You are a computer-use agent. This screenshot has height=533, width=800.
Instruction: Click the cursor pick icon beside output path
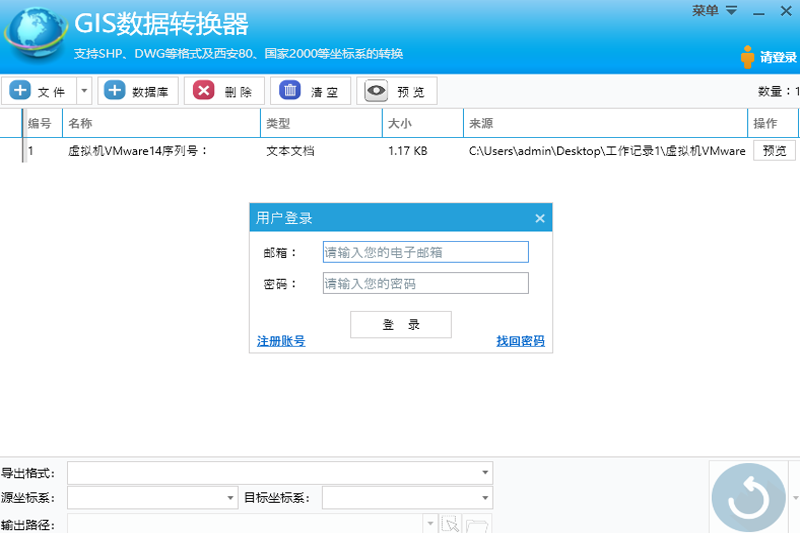[x=451, y=524]
